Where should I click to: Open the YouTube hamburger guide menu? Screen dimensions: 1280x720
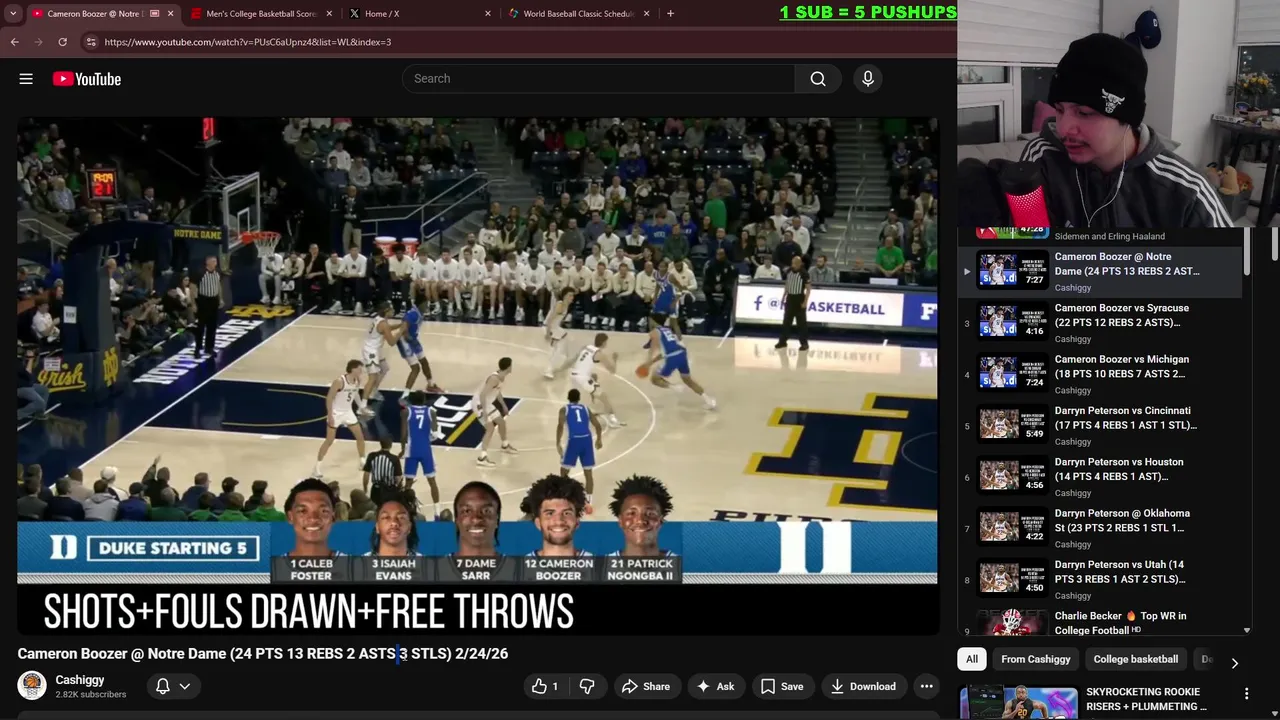point(26,79)
